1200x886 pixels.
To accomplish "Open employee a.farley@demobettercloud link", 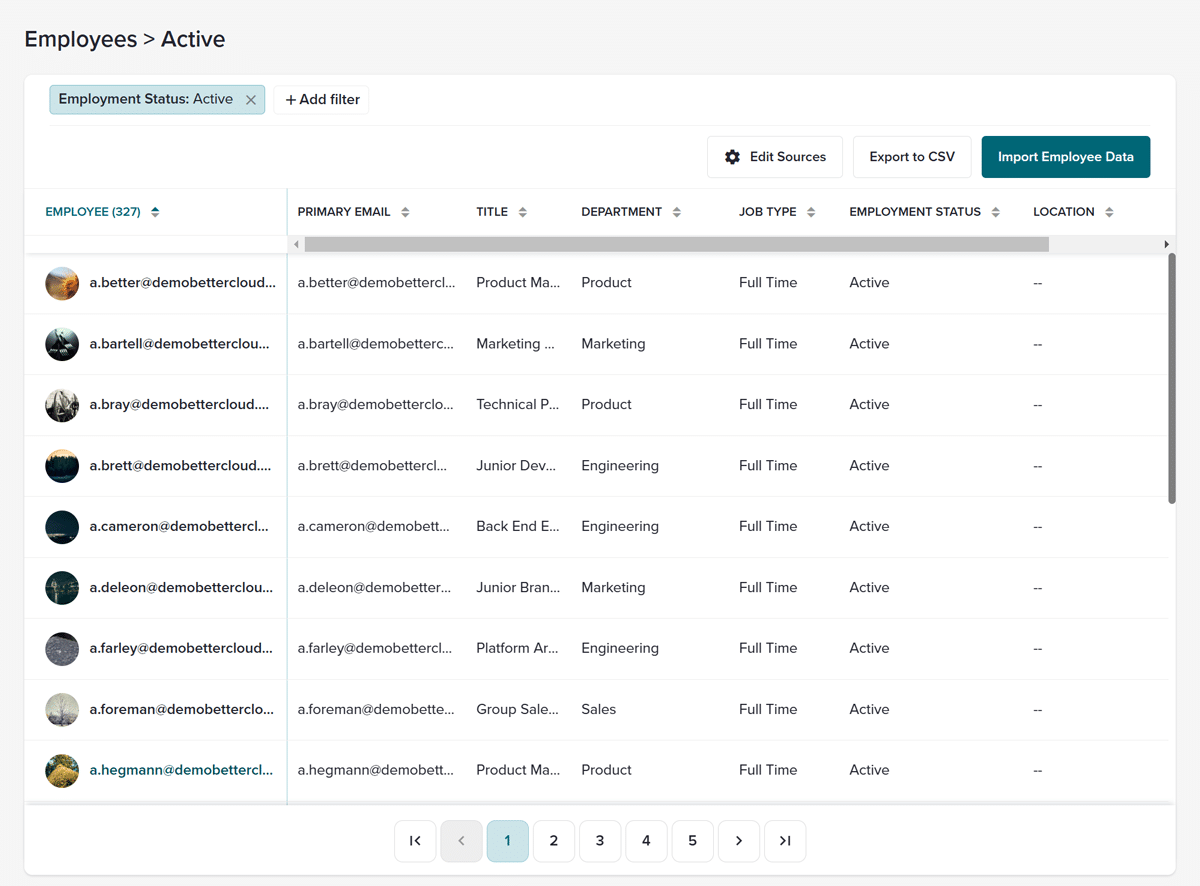I will 181,649.
